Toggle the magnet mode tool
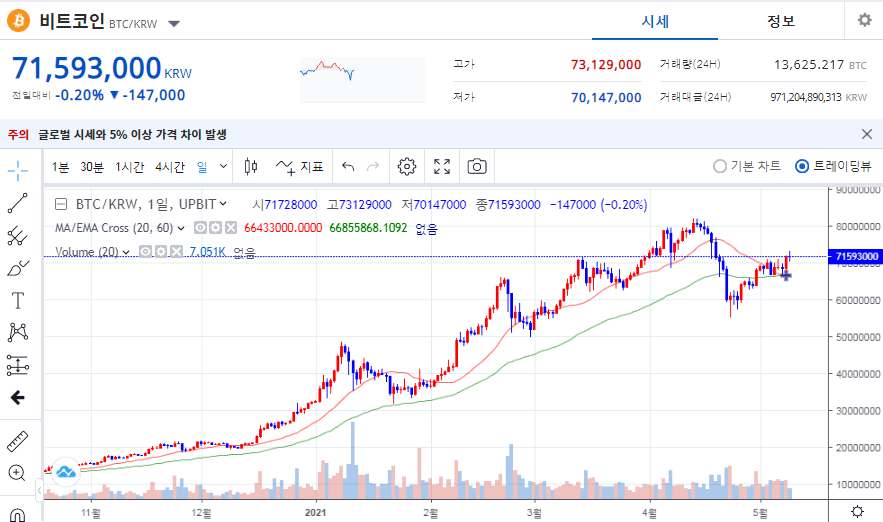 coord(17,515)
